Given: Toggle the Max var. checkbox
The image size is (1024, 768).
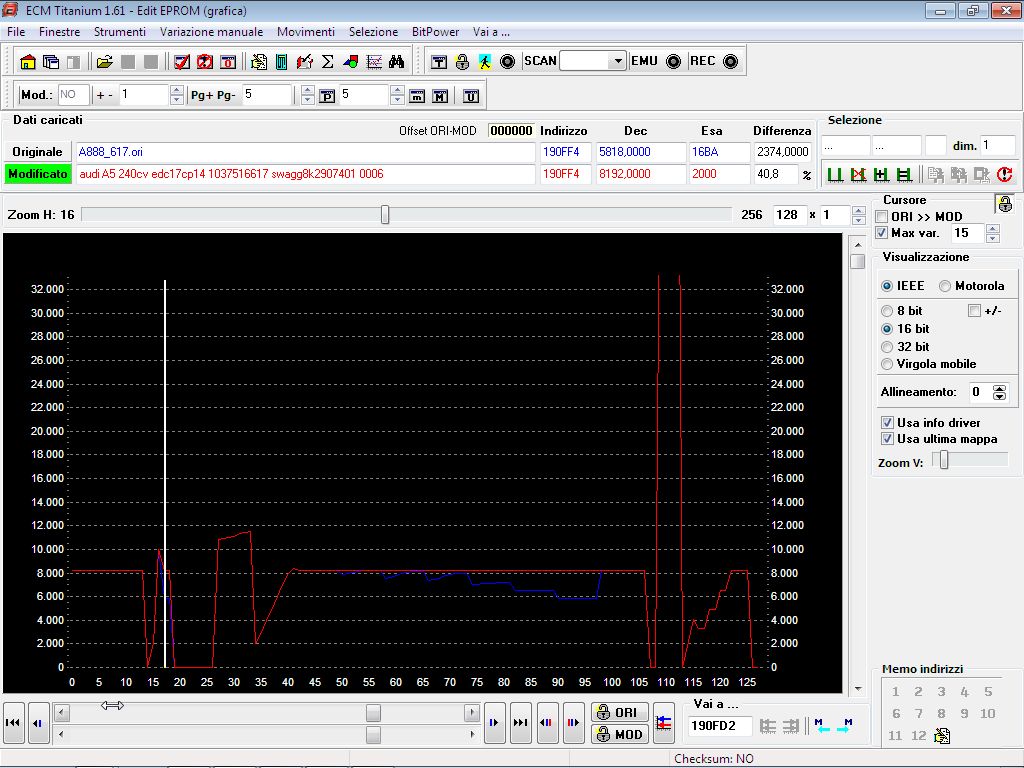Looking at the screenshot, I should (x=882, y=233).
